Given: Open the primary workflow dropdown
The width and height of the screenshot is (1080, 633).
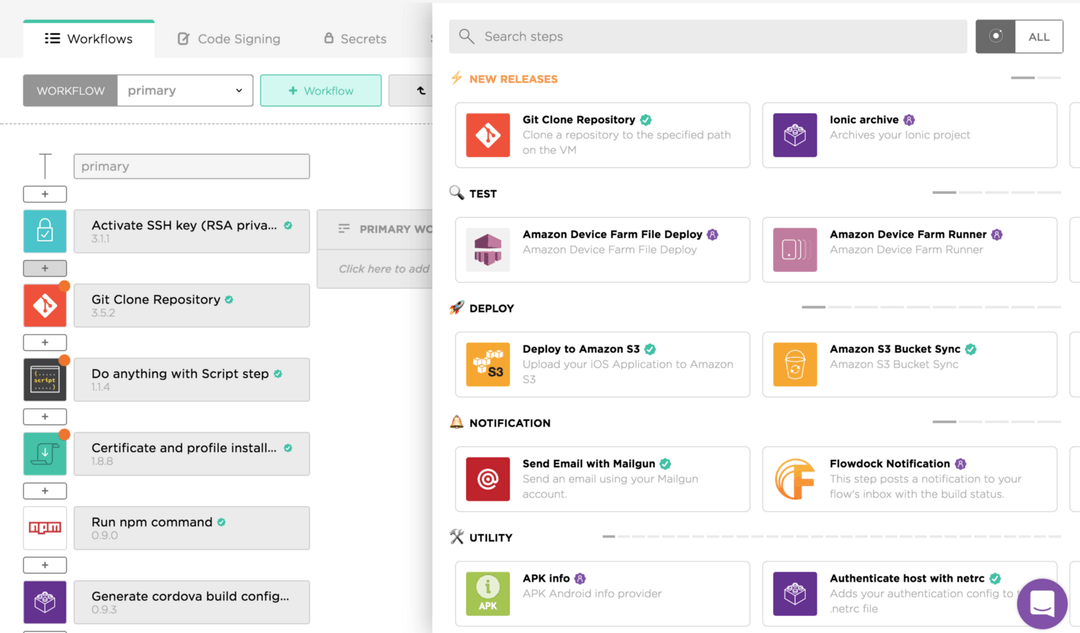Looking at the screenshot, I should (185, 90).
